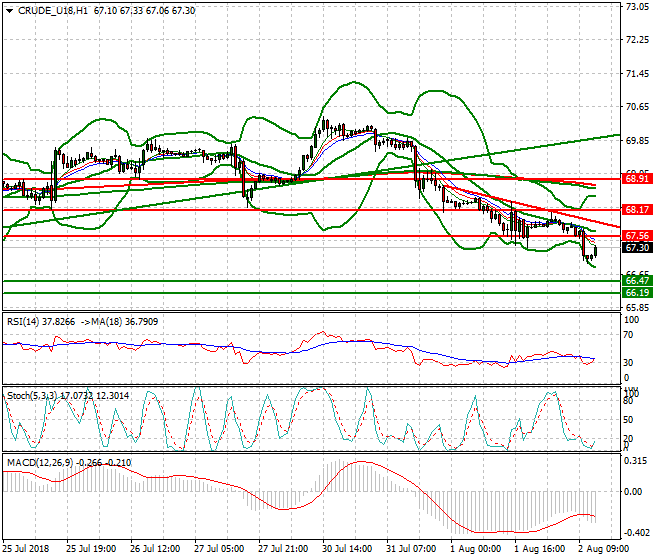Click the MACD 0.315 scale value
Screen dimensions: 660x560
point(636,461)
